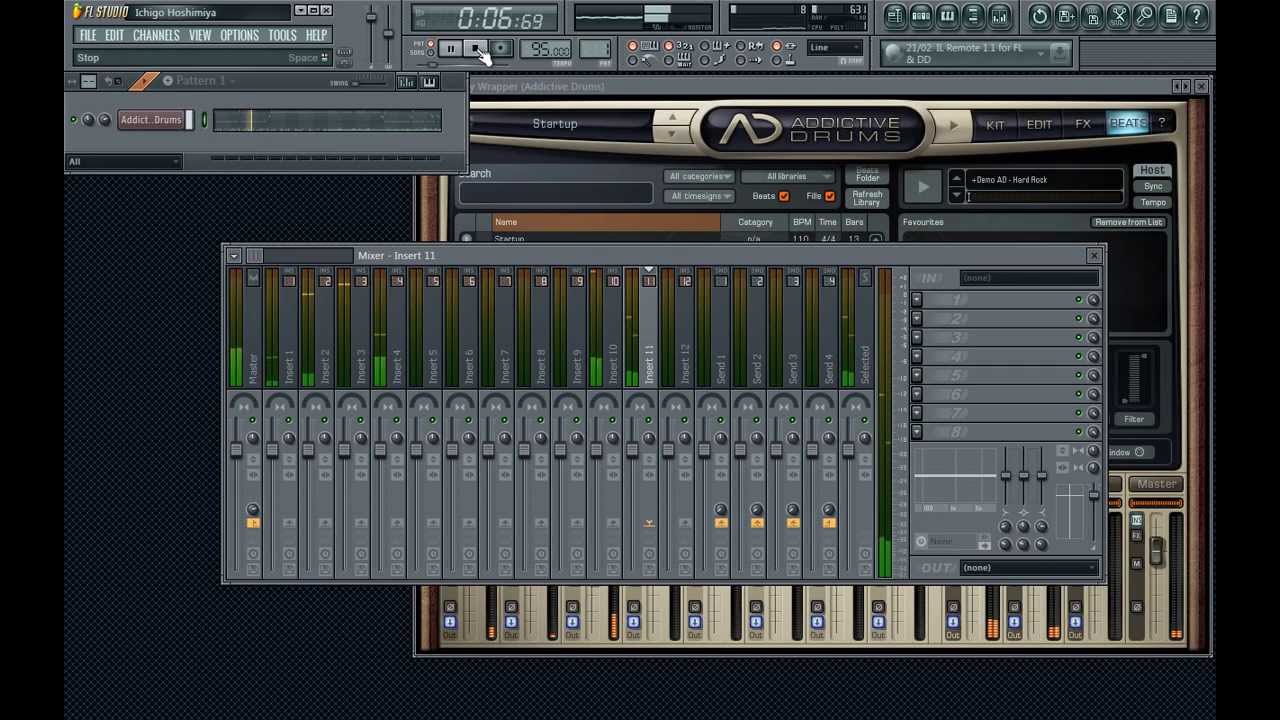Open the FILE menu
Image resolution: width=1280 pixels, height=720 pixels.
(88, 35)
